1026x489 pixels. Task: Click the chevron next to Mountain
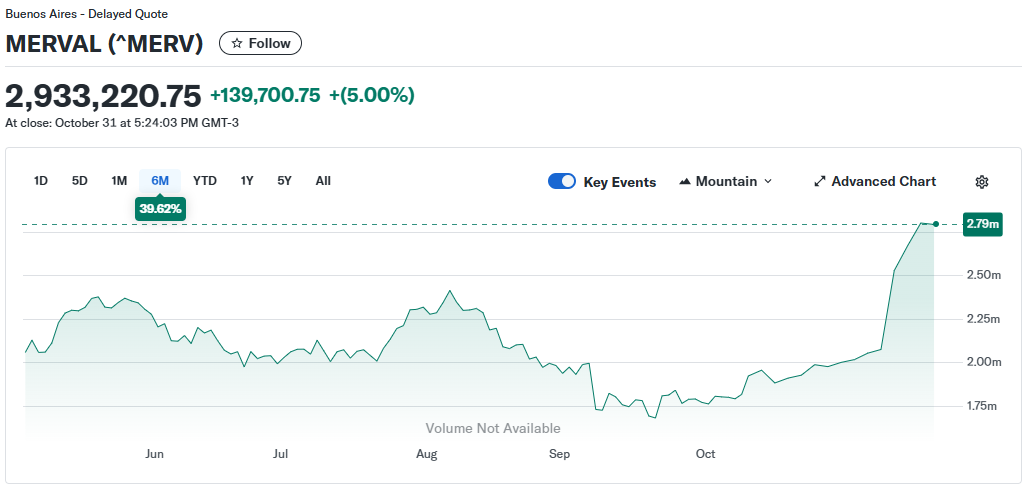(768, 182)
